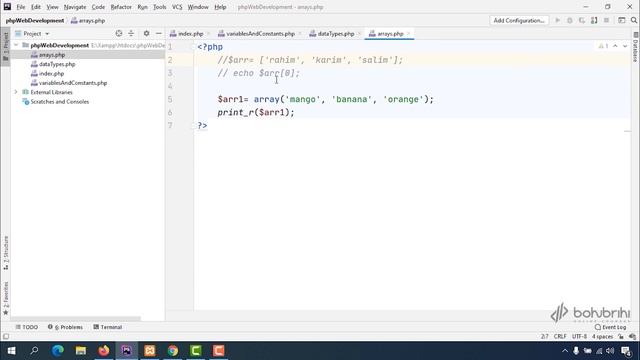Open the Problems tool window

[65, 327]
